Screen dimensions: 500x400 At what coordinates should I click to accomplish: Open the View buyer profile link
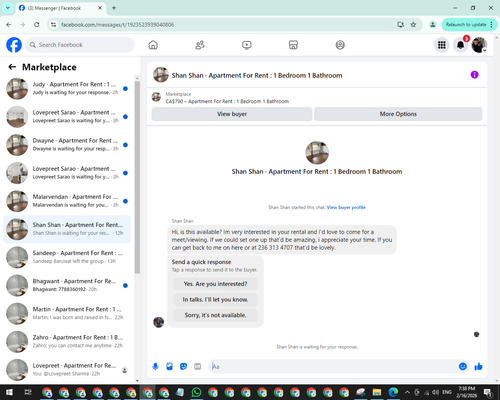346,207
